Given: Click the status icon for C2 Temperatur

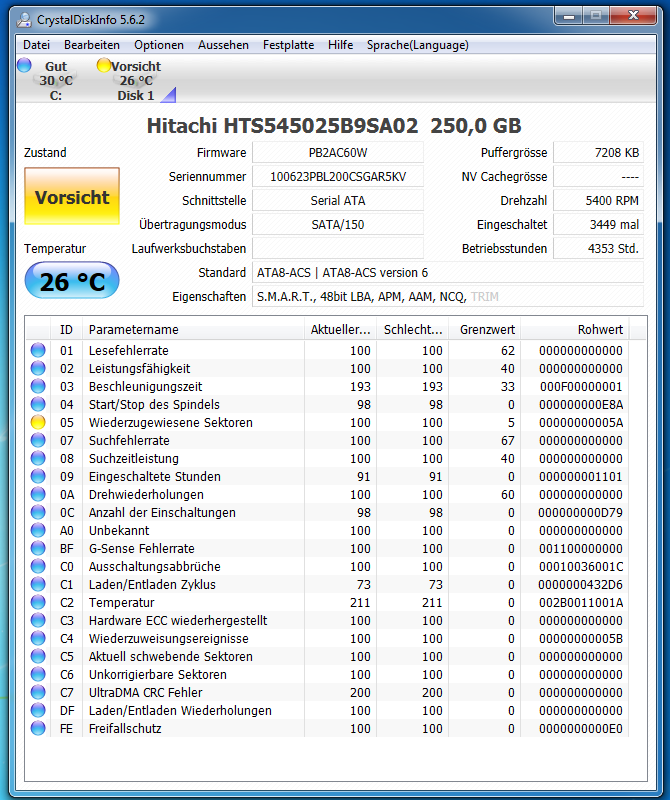Looking at the screenshot, I should coord(38,602).
